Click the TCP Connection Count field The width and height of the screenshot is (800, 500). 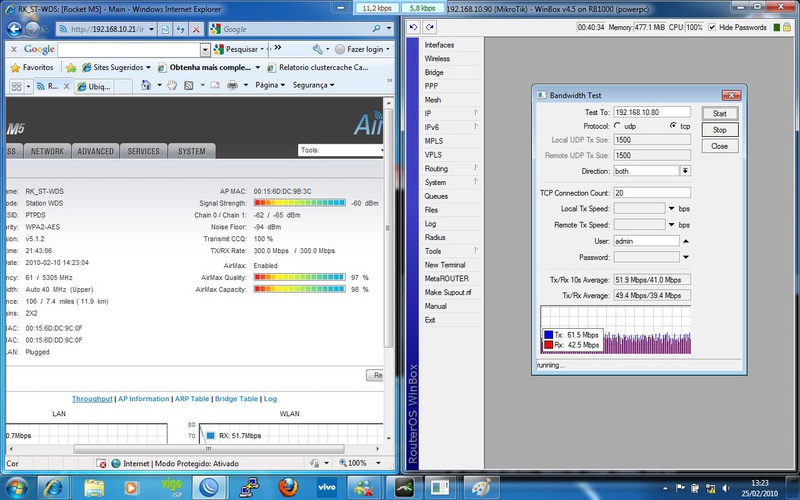651,193
